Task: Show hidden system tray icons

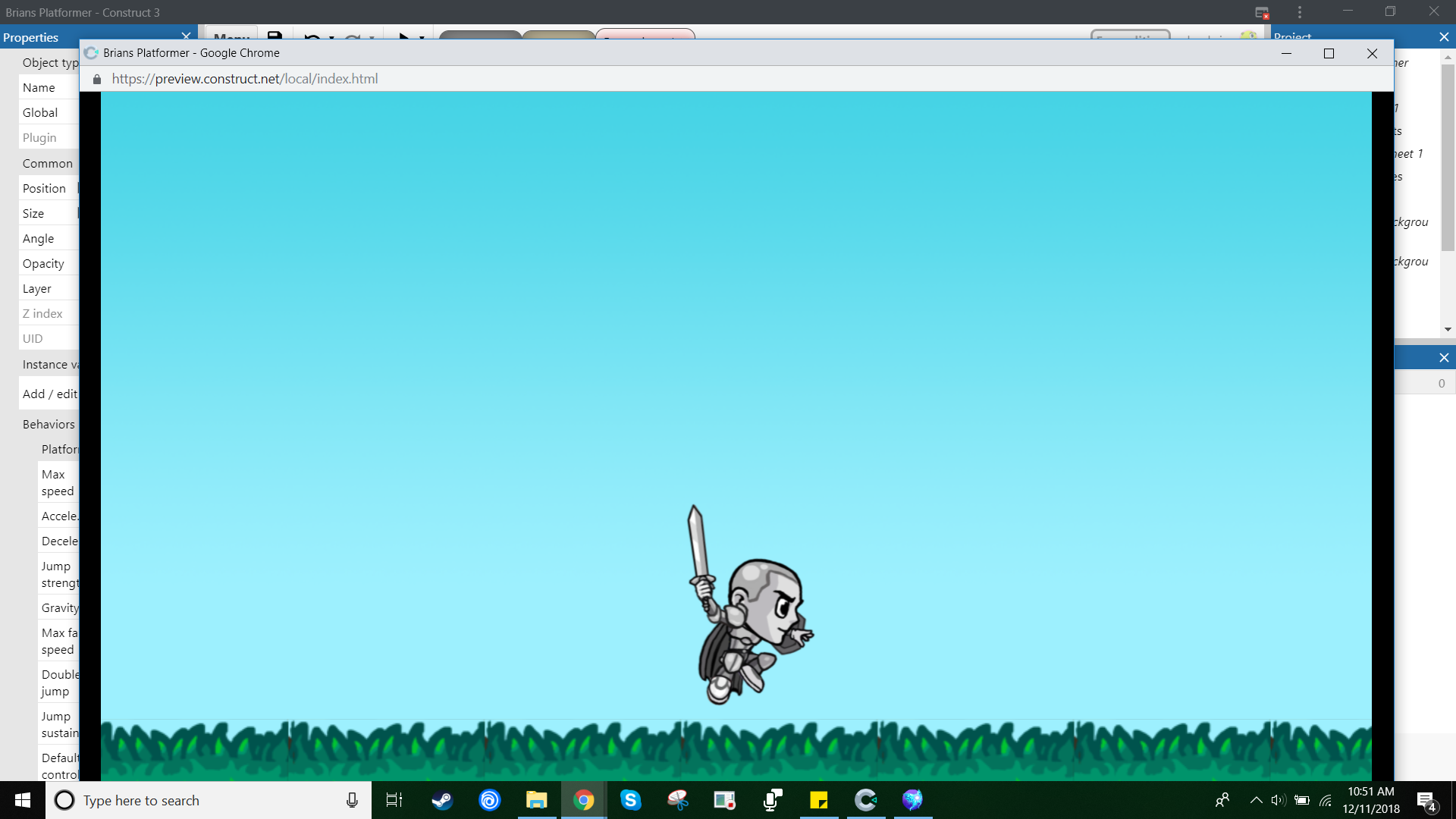Action: 1257,800
